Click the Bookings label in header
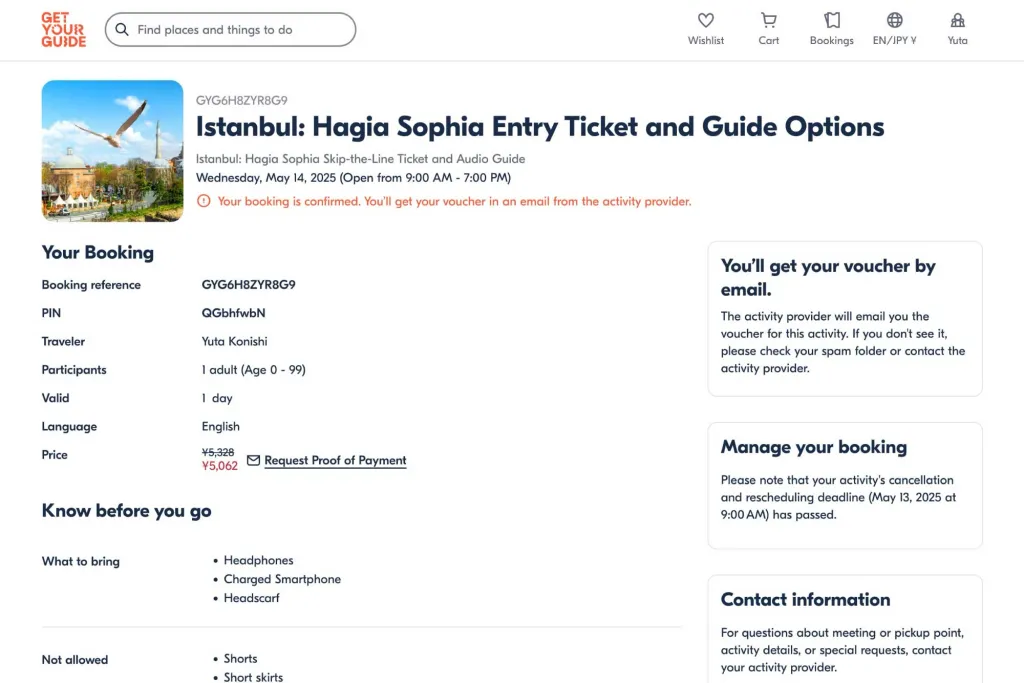 (x=831, y=41)
